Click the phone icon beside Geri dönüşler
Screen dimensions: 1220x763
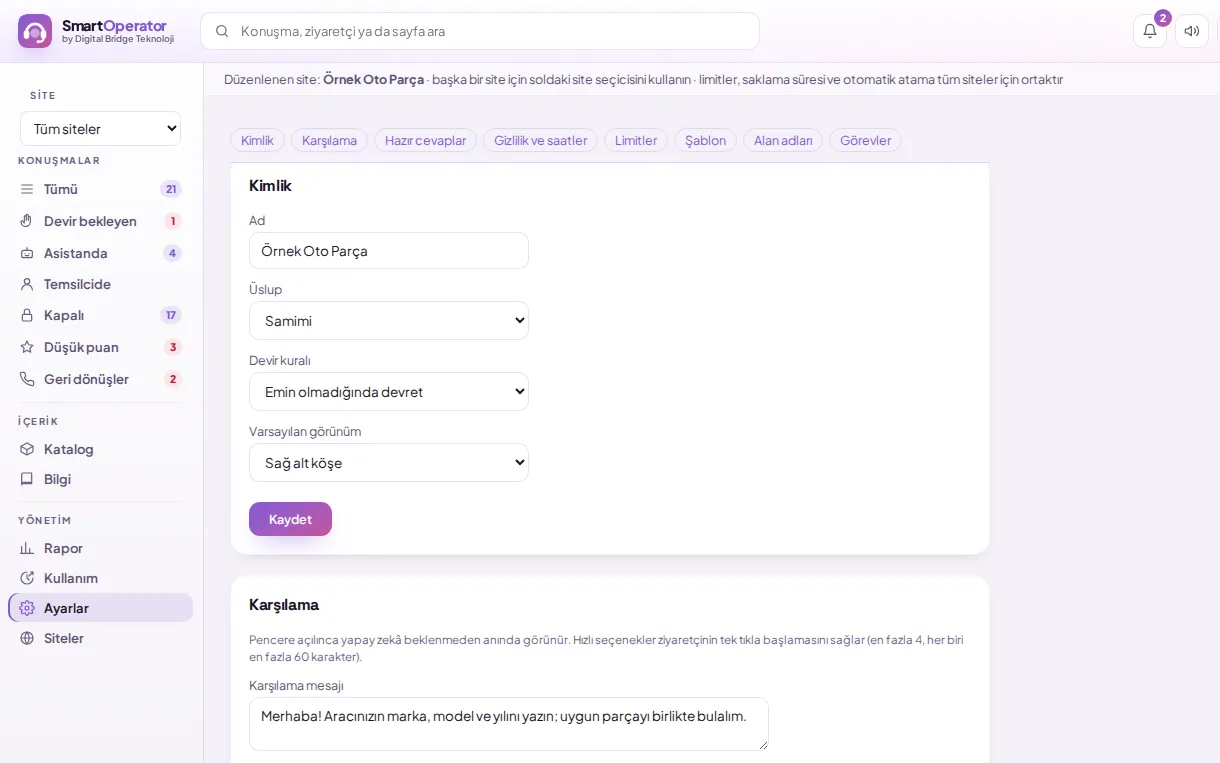pos(27,379)
